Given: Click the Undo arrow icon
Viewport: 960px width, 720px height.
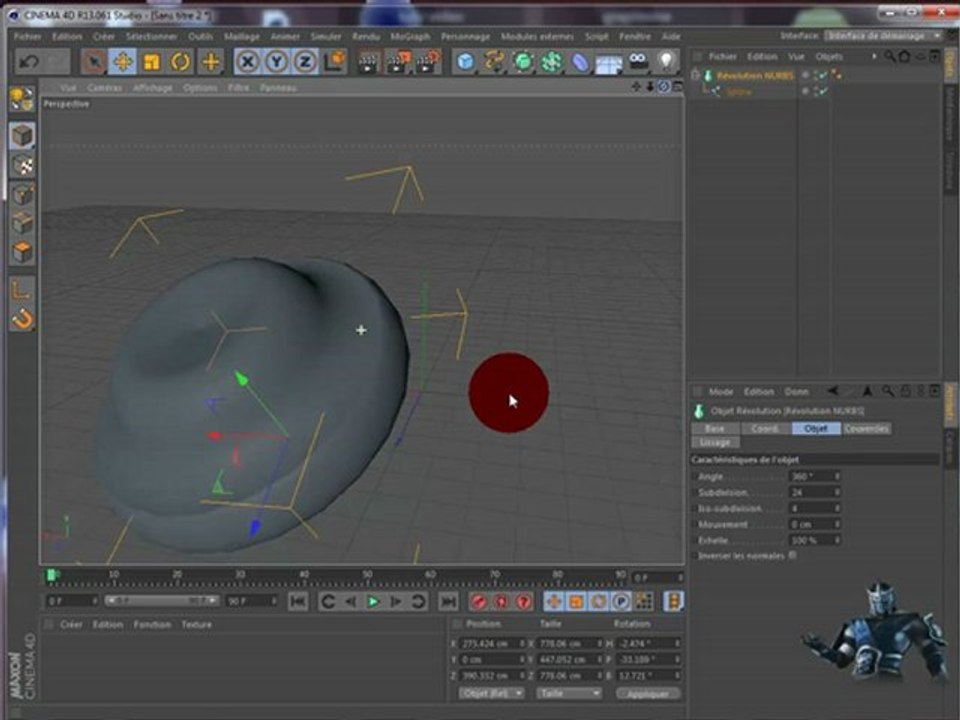Looking at the screenshot, I should 29,62.
